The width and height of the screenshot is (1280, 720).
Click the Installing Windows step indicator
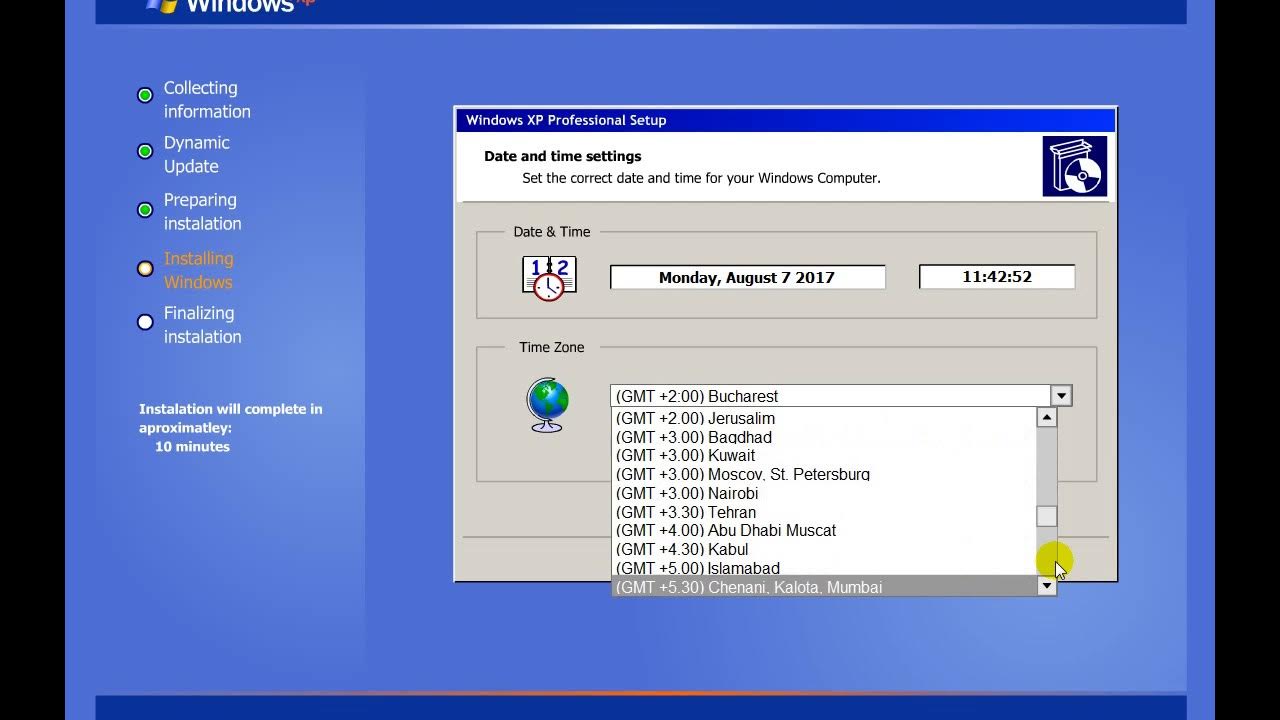tap(145, 268)
